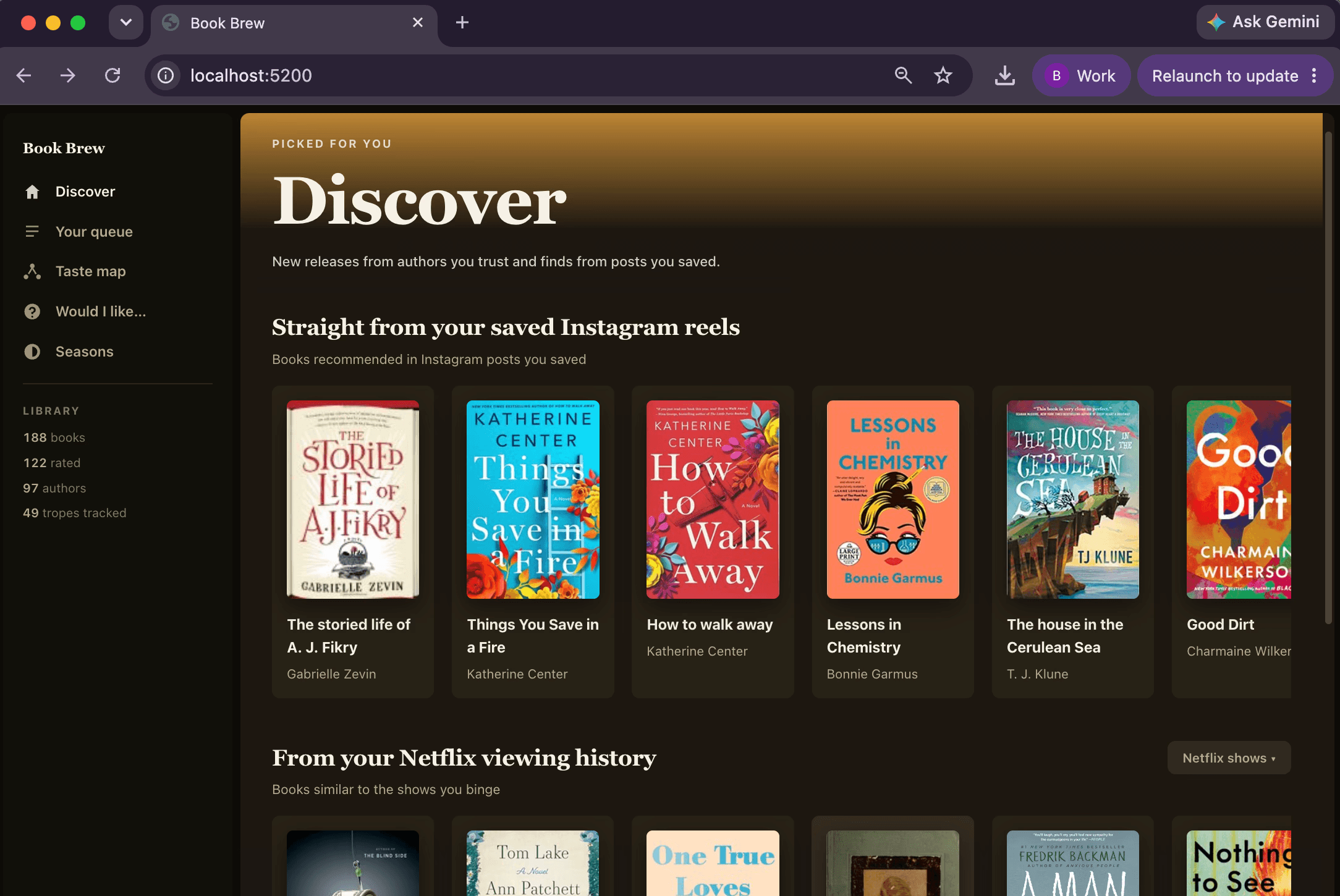1340x896 pixels.
Task: Click author name Gabrielle Zevin
Action: (x=331, y=674)
